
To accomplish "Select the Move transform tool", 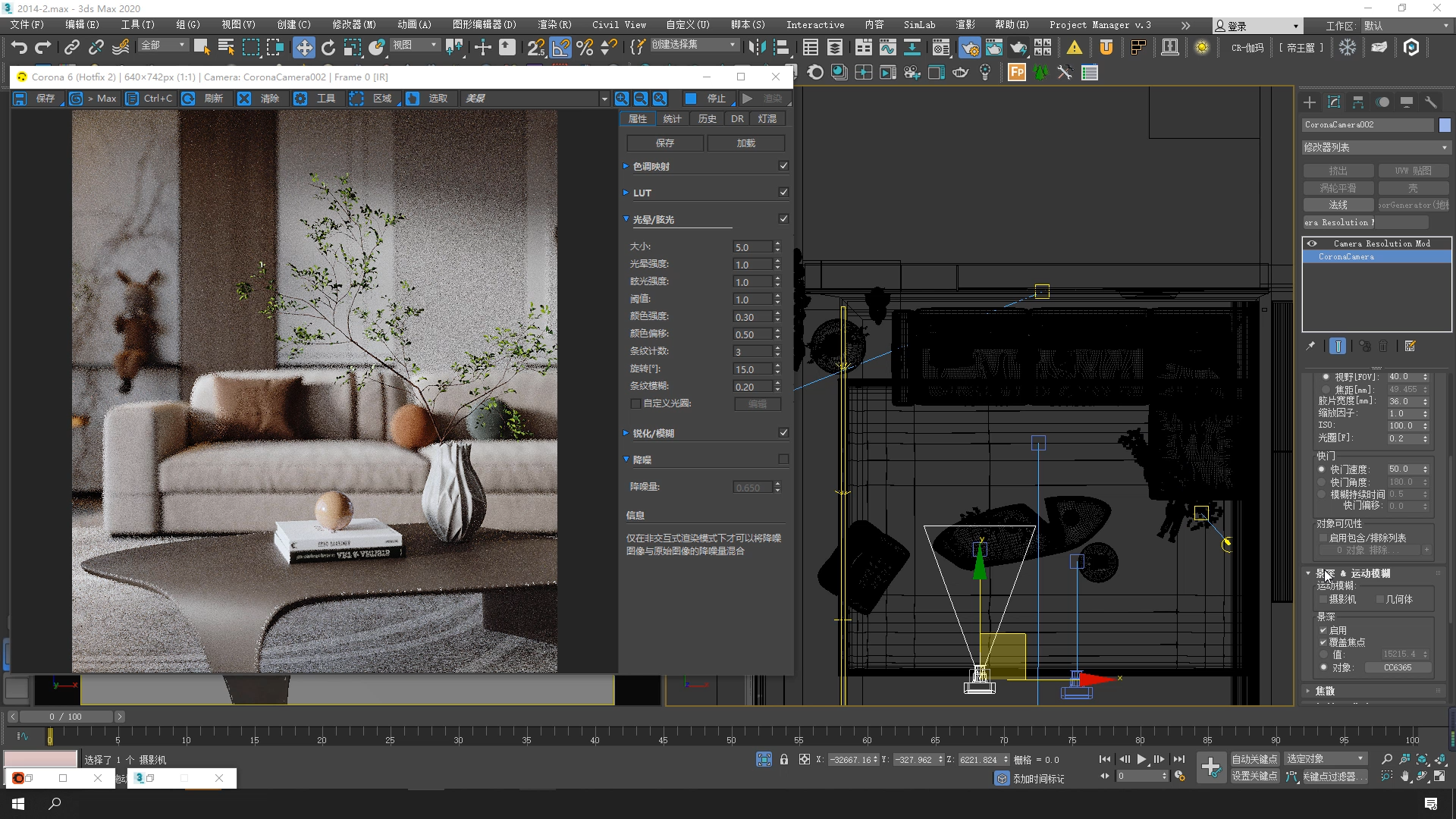I will (303, 48).
